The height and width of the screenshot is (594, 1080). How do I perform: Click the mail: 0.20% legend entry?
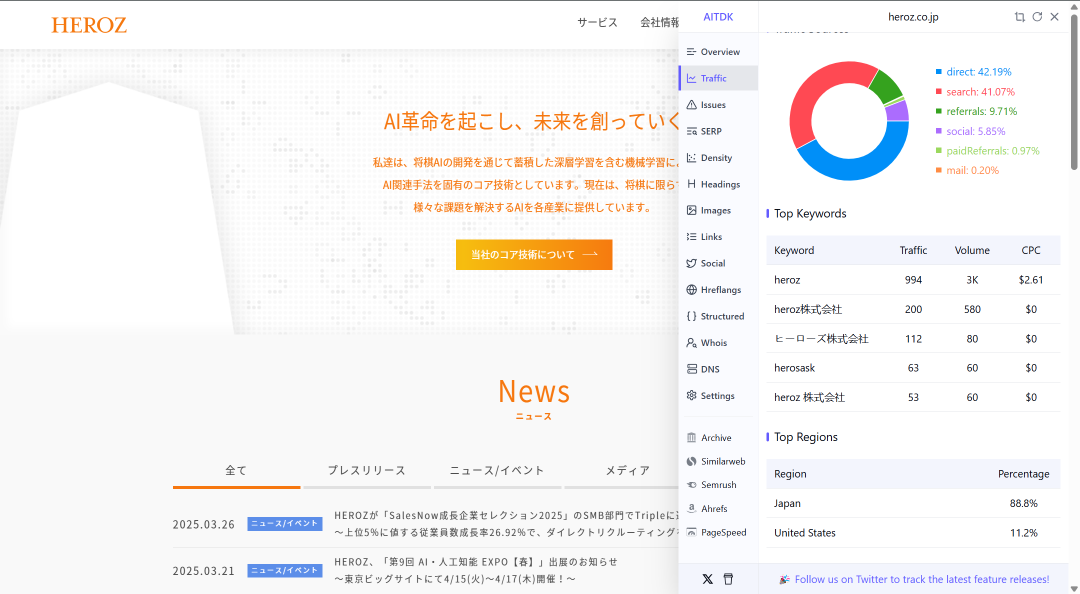pyautogui.click(x=967, y=170)
